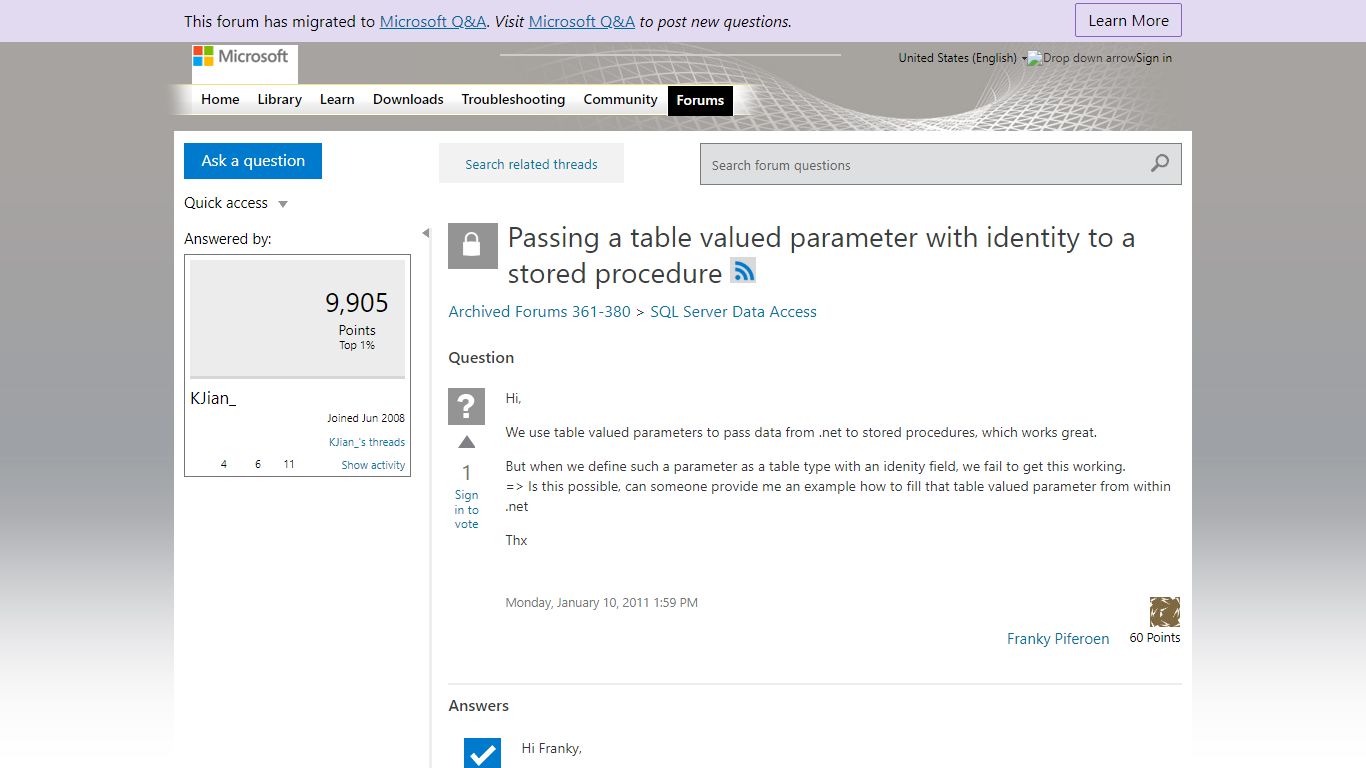Open the Downloads menu item

click(x=408, y=99)
